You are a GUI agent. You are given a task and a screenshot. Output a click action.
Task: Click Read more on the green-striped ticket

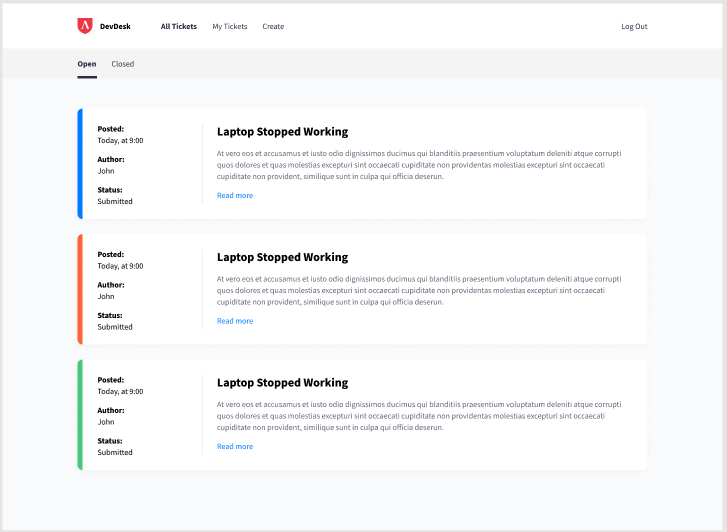[235, 446]
